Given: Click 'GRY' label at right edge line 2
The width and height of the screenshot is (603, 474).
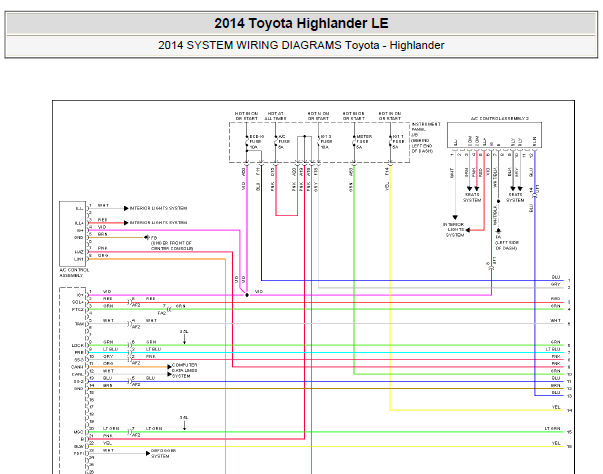Looking at the screenshot, I should point(556,284).
